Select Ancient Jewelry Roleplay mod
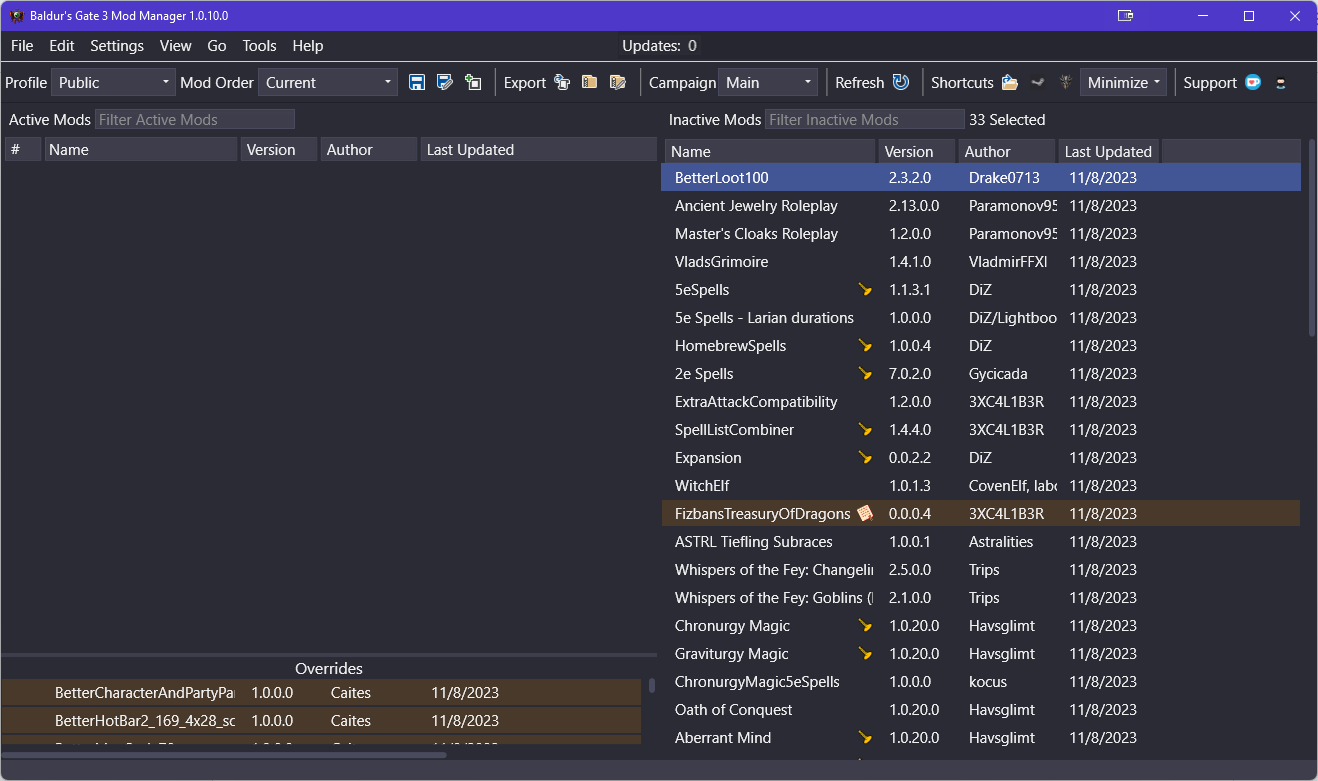The width and height of the screenshot is (1318, 781). point(981,206)
